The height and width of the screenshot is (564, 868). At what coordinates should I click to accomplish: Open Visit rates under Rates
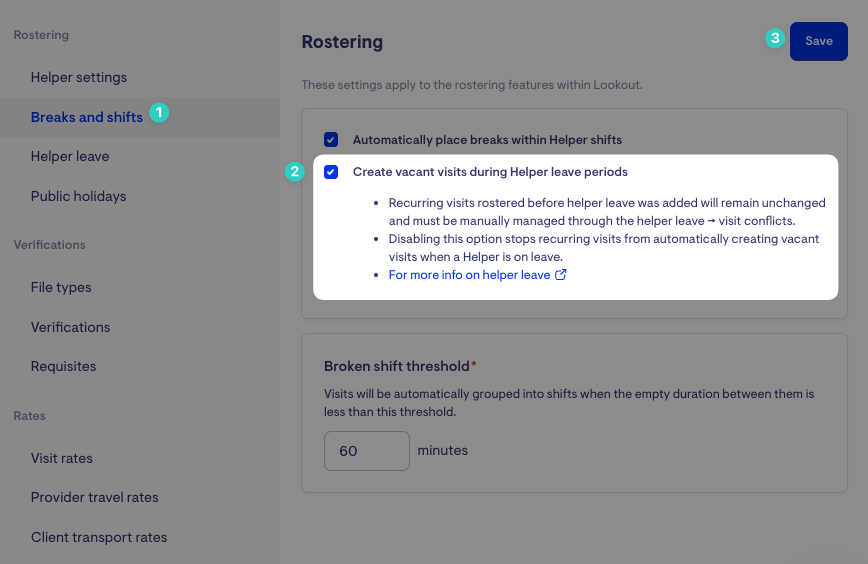pos(62,458)
